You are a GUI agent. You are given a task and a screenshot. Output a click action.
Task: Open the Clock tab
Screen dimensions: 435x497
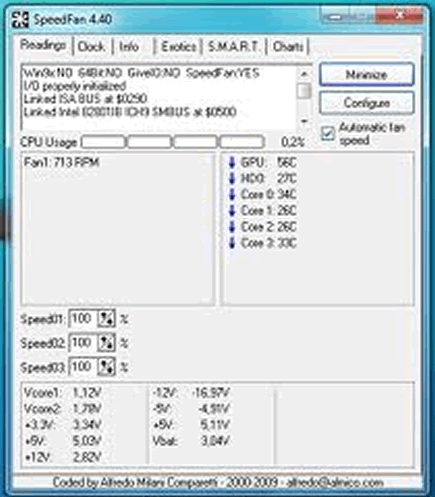[x=91, y=47]
